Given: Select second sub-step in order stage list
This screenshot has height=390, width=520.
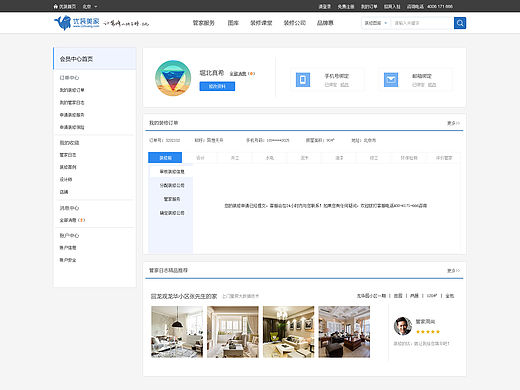Looking at the screenshot, I should click(x=172, y=185).
